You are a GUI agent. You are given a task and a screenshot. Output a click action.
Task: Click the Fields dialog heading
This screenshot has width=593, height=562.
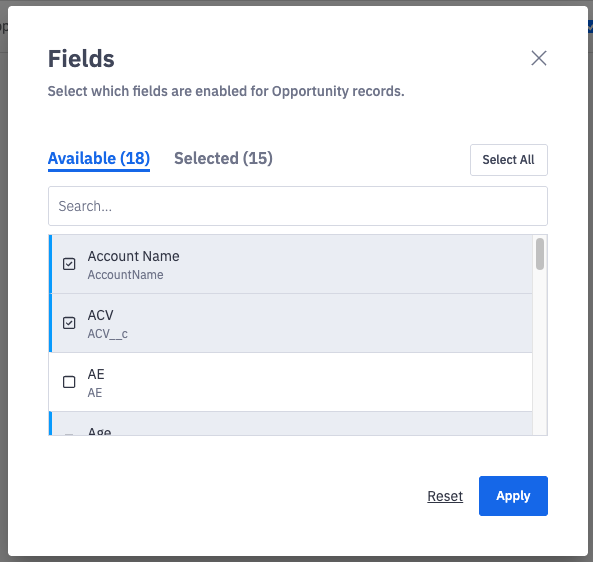pos(81,59)
